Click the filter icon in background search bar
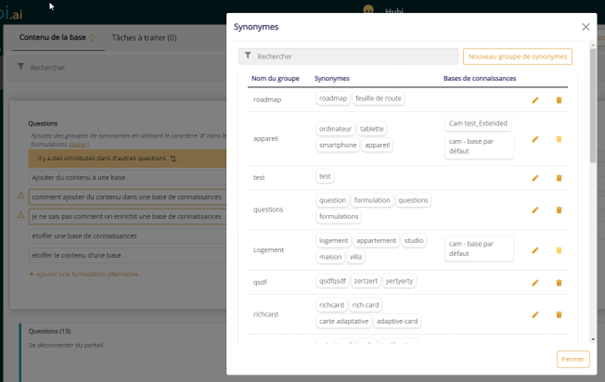The width and height of the screenshot is (605, 382). coord(21,67)
